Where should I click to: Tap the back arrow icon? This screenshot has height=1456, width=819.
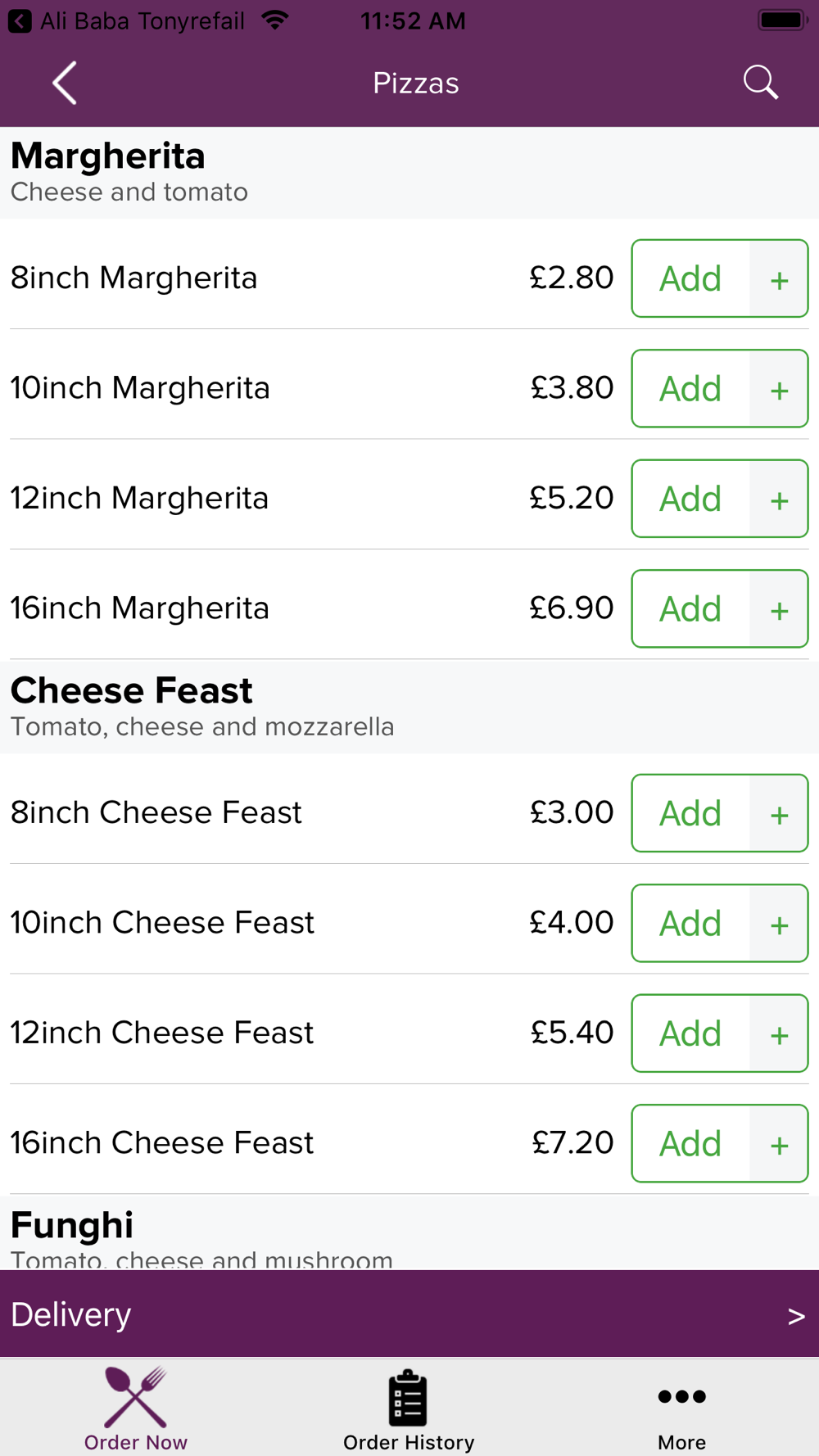pyautogui.click(x=65, y=83)
